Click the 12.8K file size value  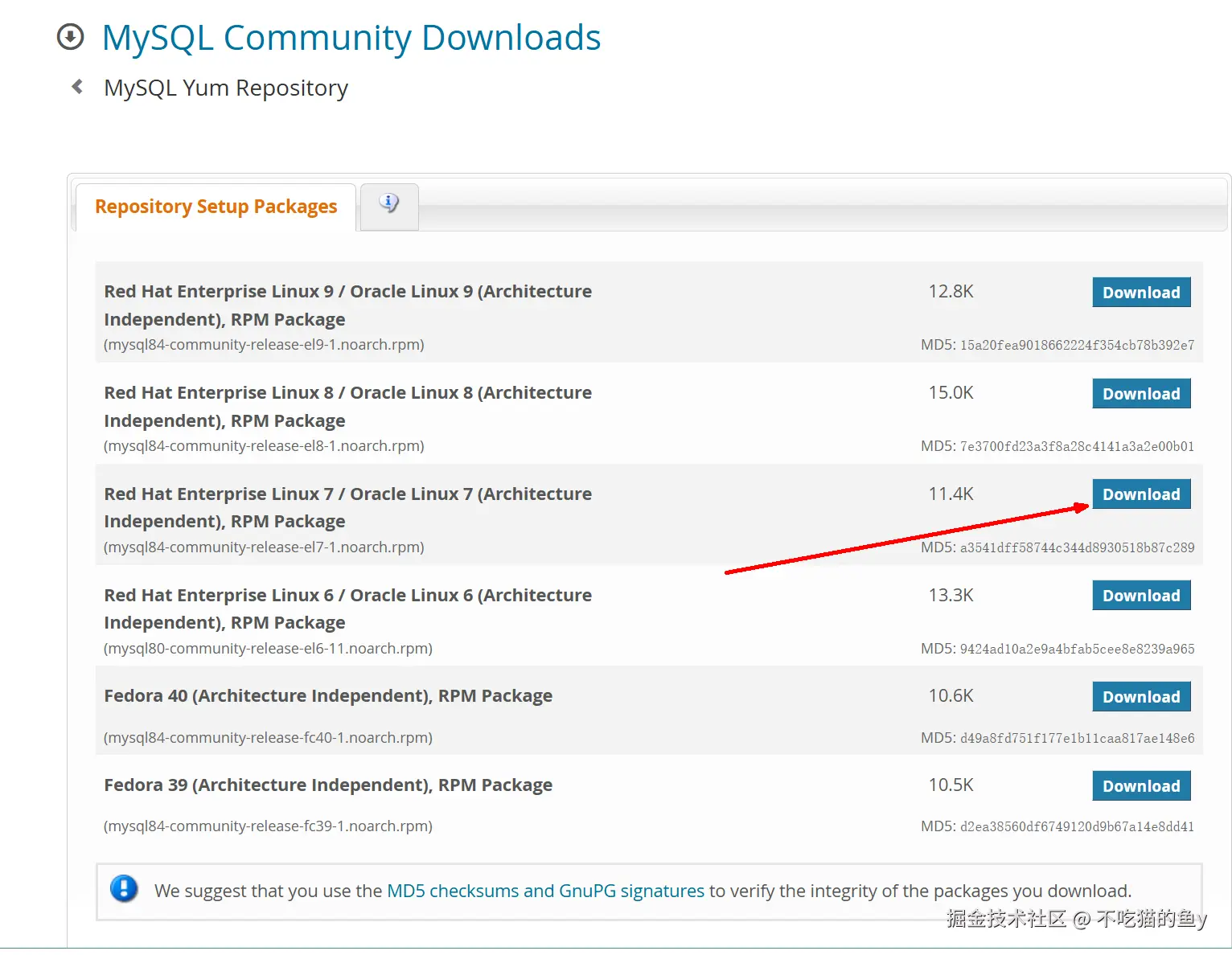tap(951, 291)
